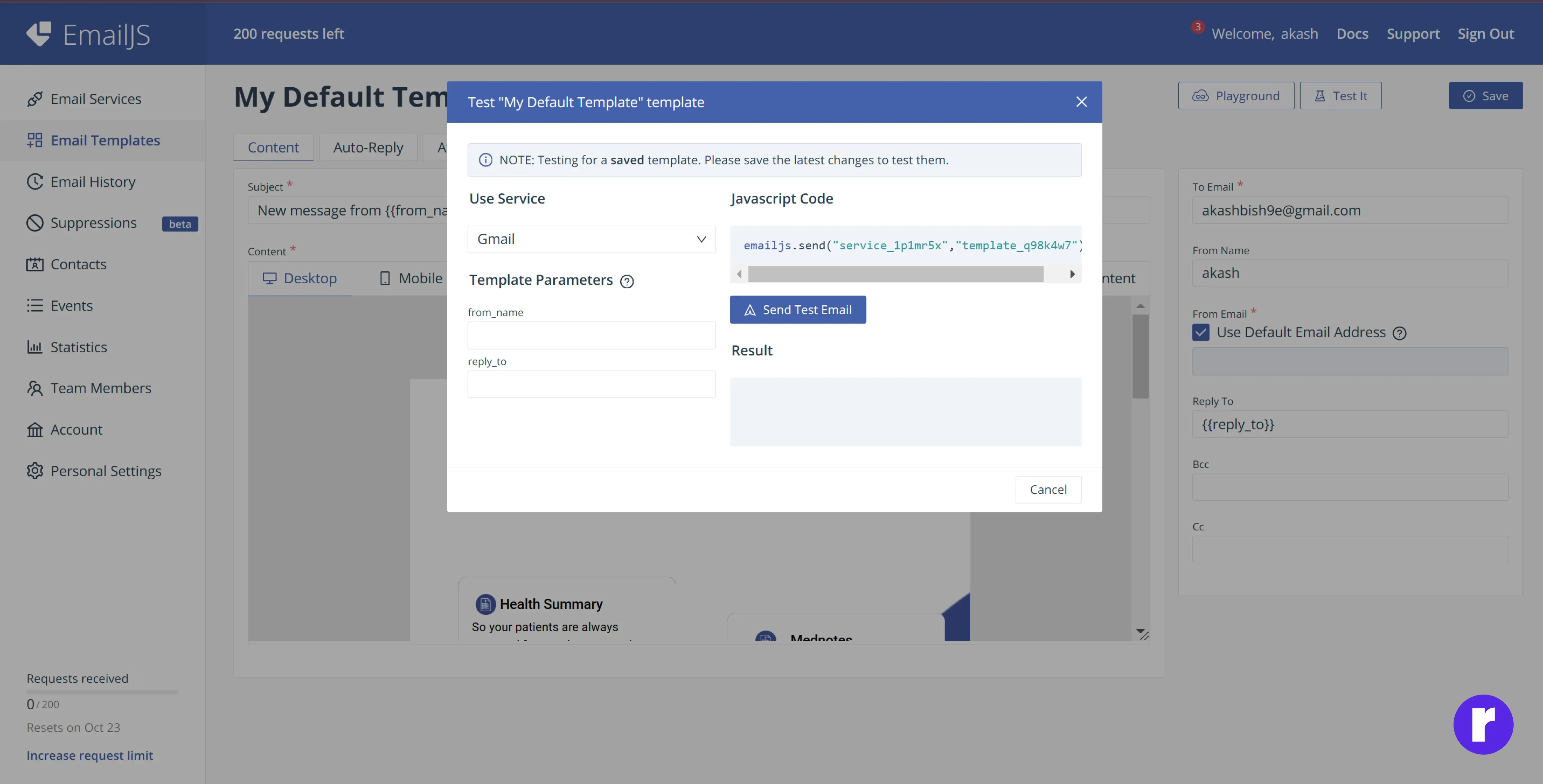Click Cancel in the dialog
The height and width of the screenshot is (784, 1543).
pyautogui.click(x=1048, y=489)
